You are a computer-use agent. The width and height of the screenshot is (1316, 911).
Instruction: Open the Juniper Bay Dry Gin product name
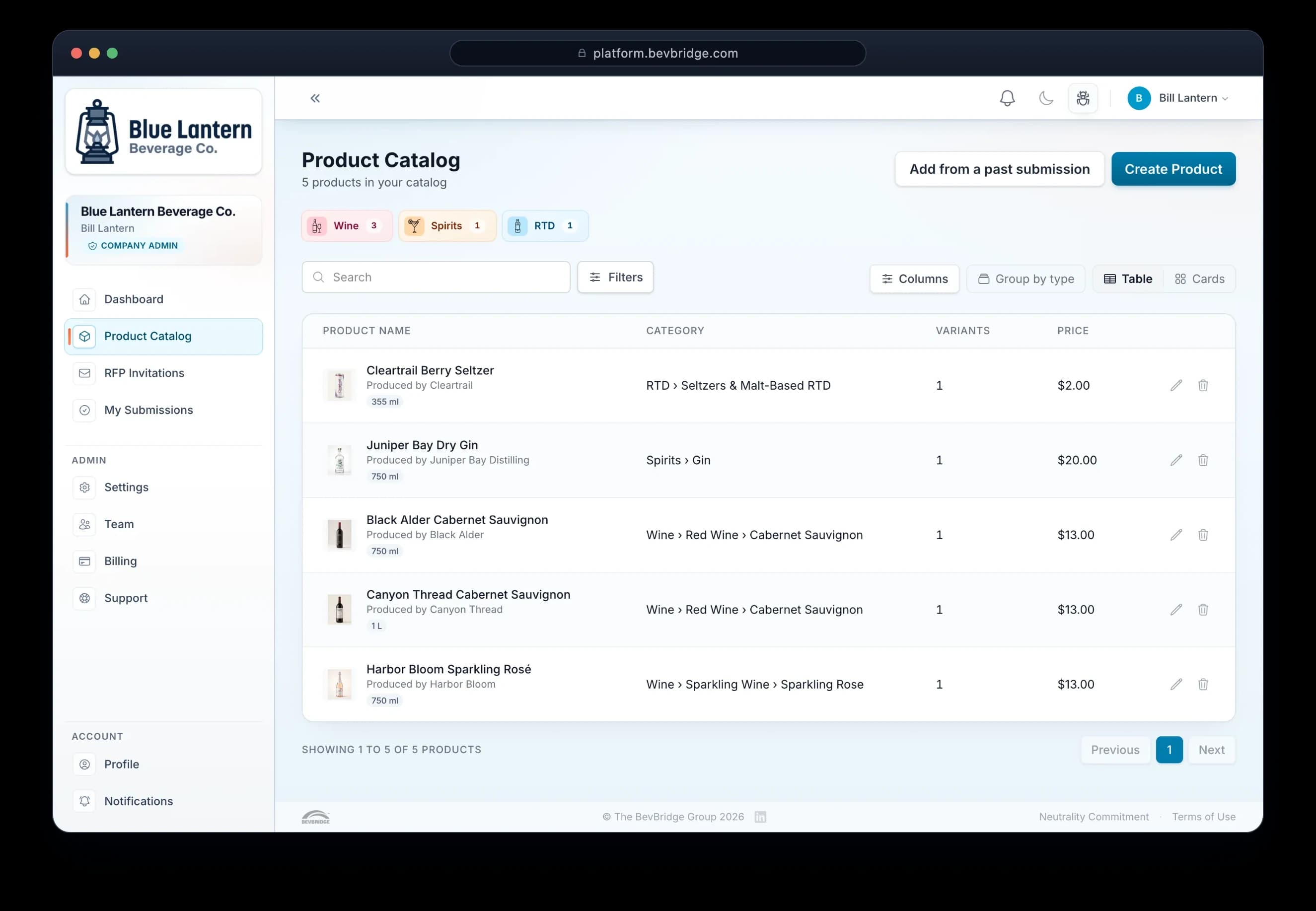[422, 445]
